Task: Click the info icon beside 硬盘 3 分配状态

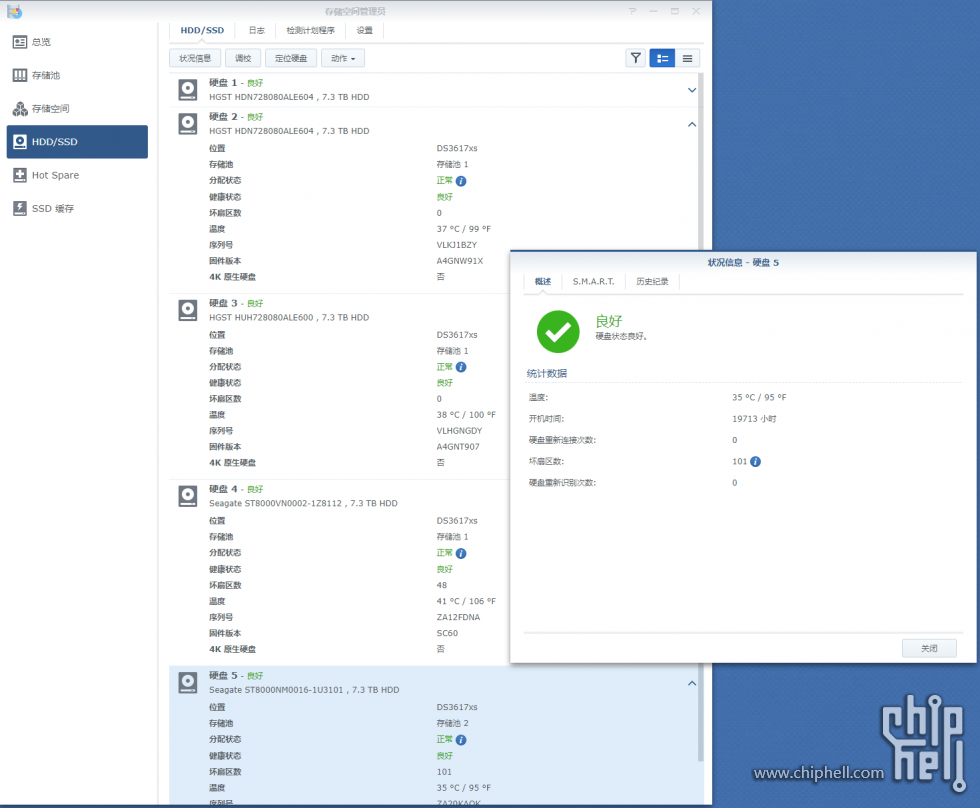Action: coord(461,367)
